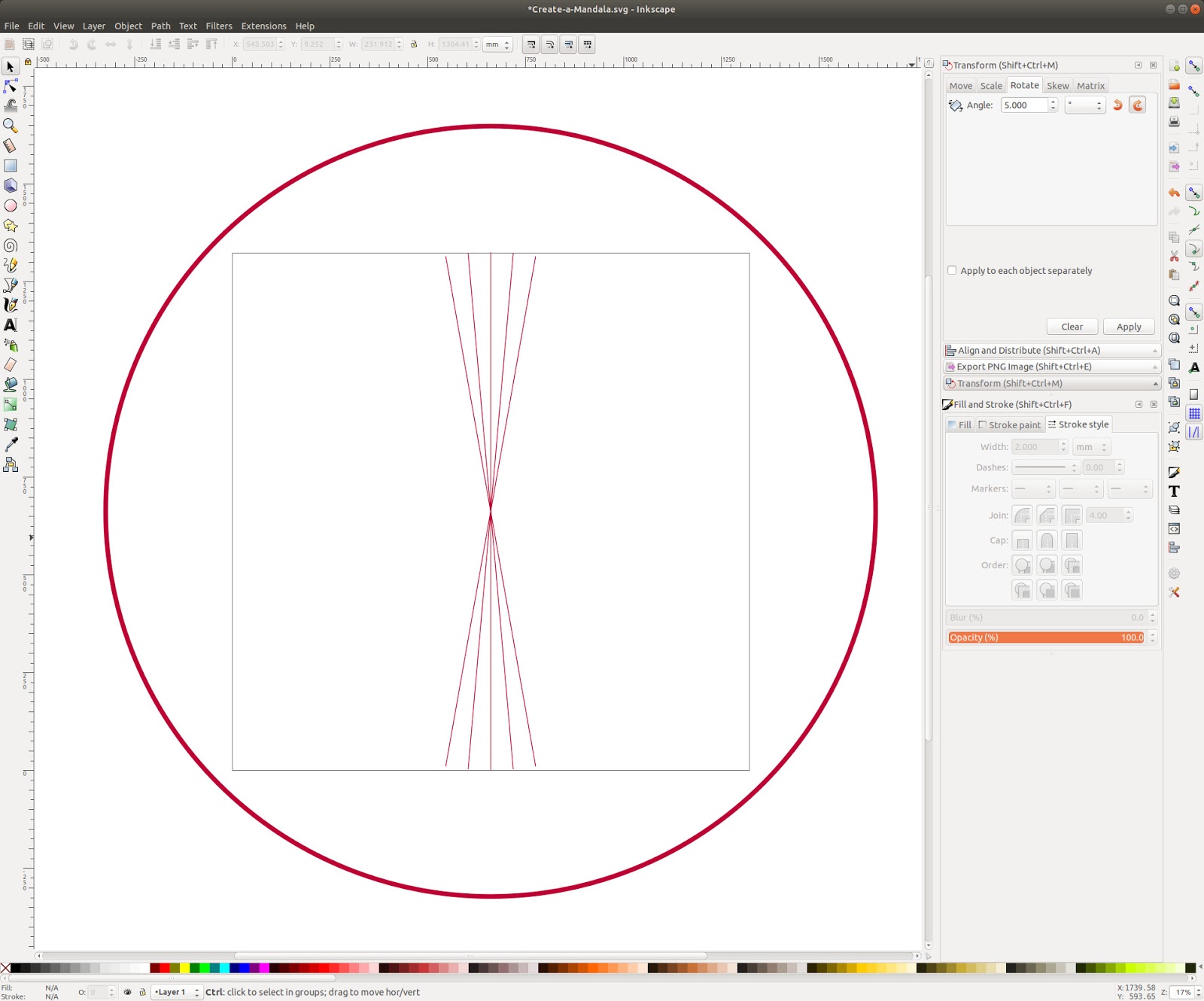
Task: Toggle scale stroke width with object
Action: [531, 44]
